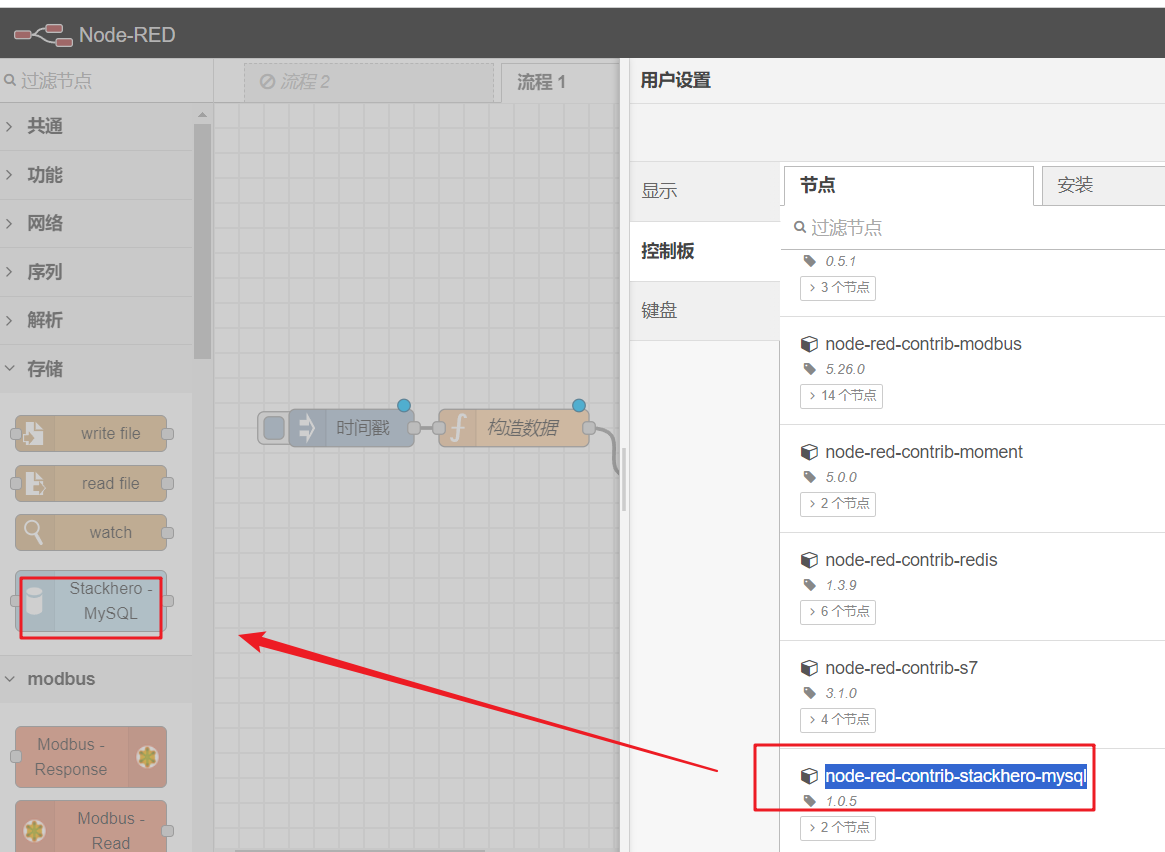Select 显示 in user settings sidebar
This screenshot has width=1165, height=852.
[x=704, y=191]
